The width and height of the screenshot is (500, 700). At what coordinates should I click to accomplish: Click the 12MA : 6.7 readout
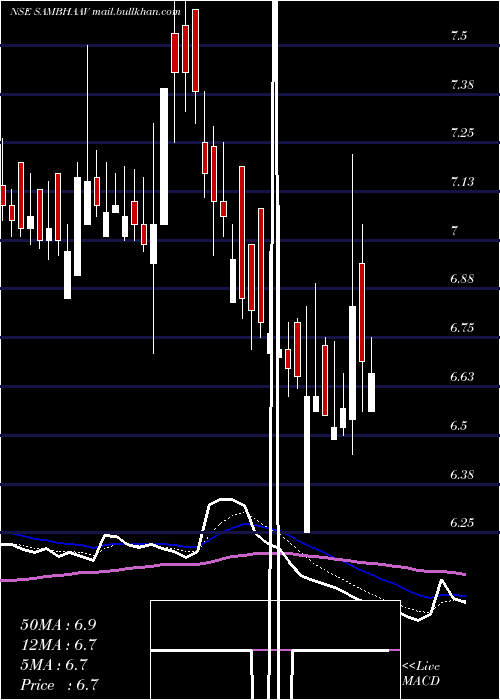coord(58,645)
